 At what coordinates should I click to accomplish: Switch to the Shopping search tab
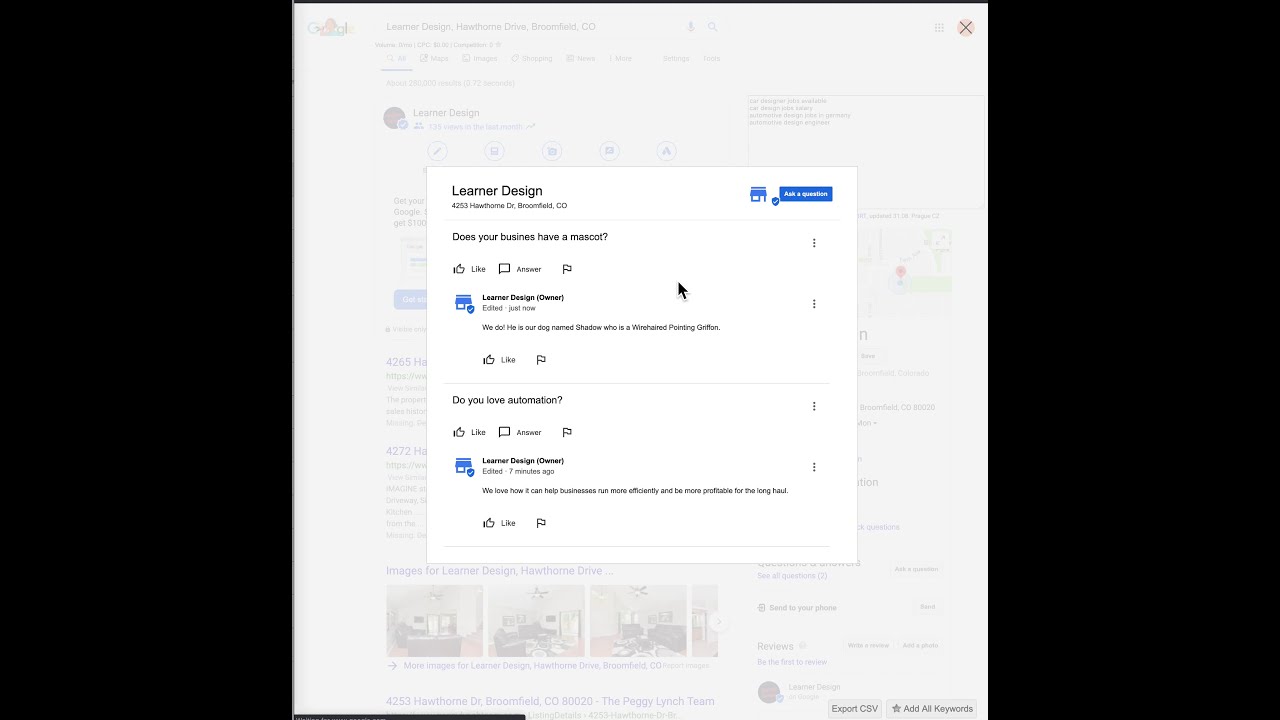click(x=531, y=59)
